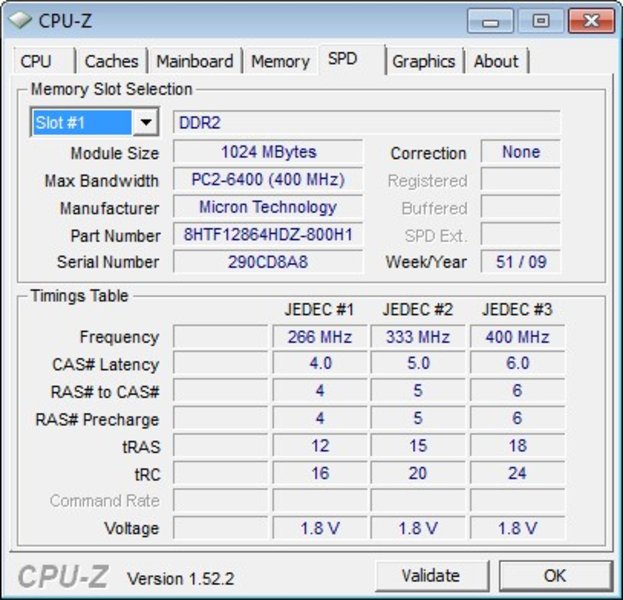Click the RAS# Precharge label
The image size is (623, 600).
pos(97,420)
